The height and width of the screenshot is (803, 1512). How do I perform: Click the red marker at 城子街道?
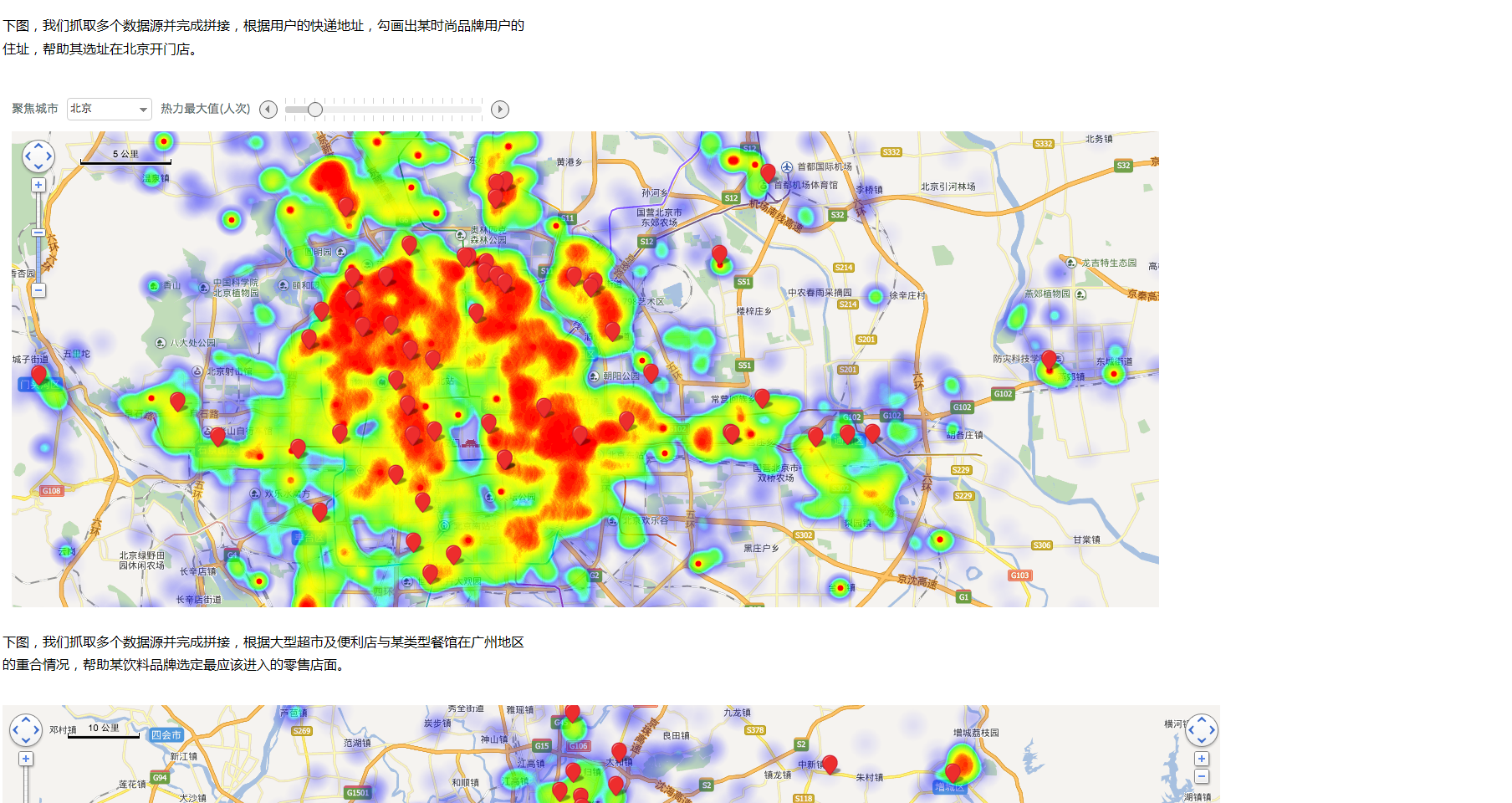pyautogui.click(x=38, y=375)
